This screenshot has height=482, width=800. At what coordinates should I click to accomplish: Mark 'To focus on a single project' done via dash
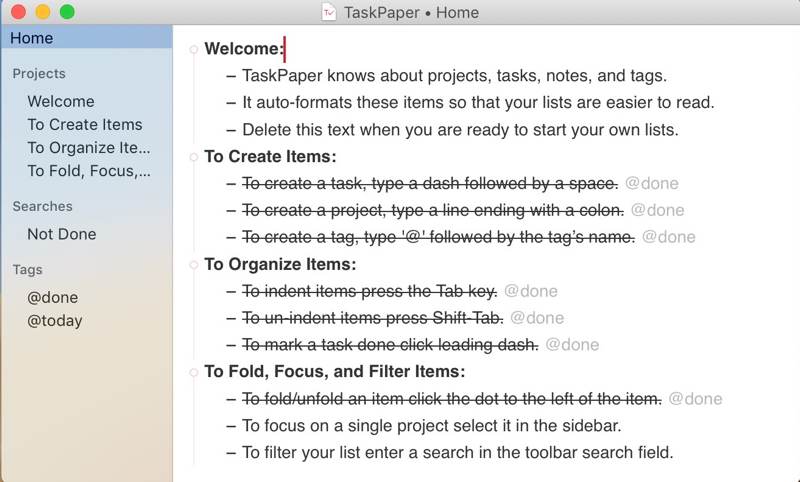pyautogui.click(x=231, y=426)
